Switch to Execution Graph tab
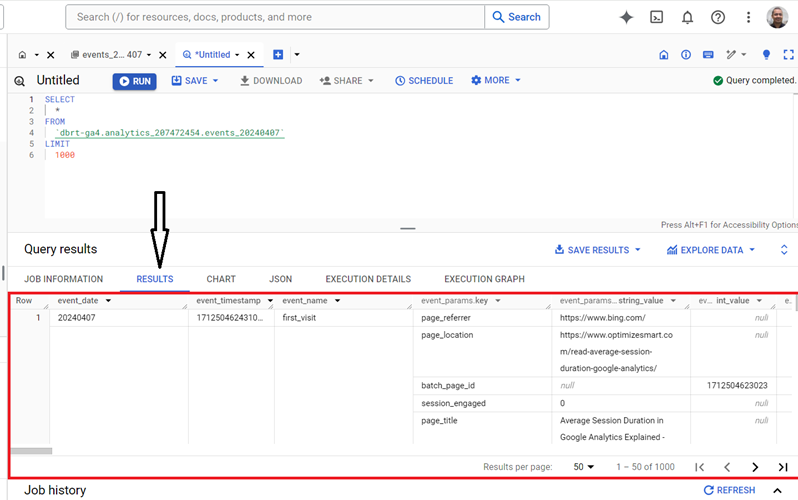Image resolution: width=798 pixels, height=500 pixels. click(484, 279)
